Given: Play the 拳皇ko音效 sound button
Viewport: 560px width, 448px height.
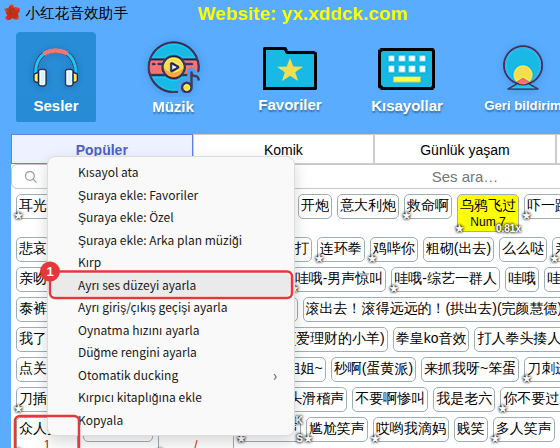Looking at the screenshot, I should [x=431, y=339].
